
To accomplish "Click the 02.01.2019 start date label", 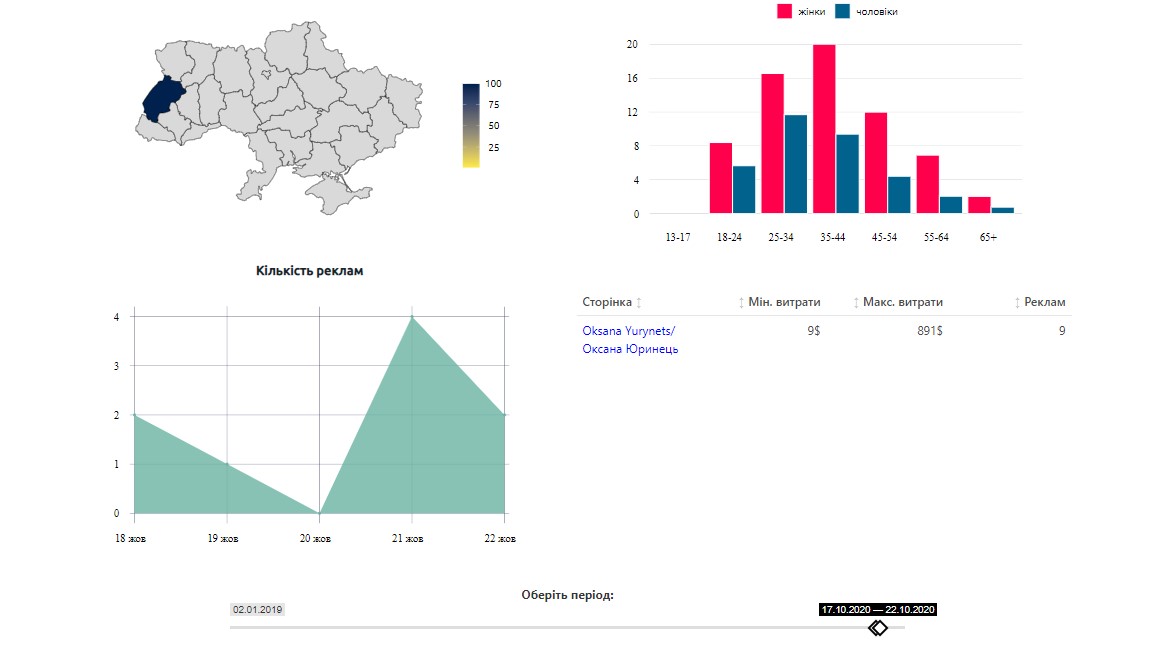I will [x=258, y=609].
